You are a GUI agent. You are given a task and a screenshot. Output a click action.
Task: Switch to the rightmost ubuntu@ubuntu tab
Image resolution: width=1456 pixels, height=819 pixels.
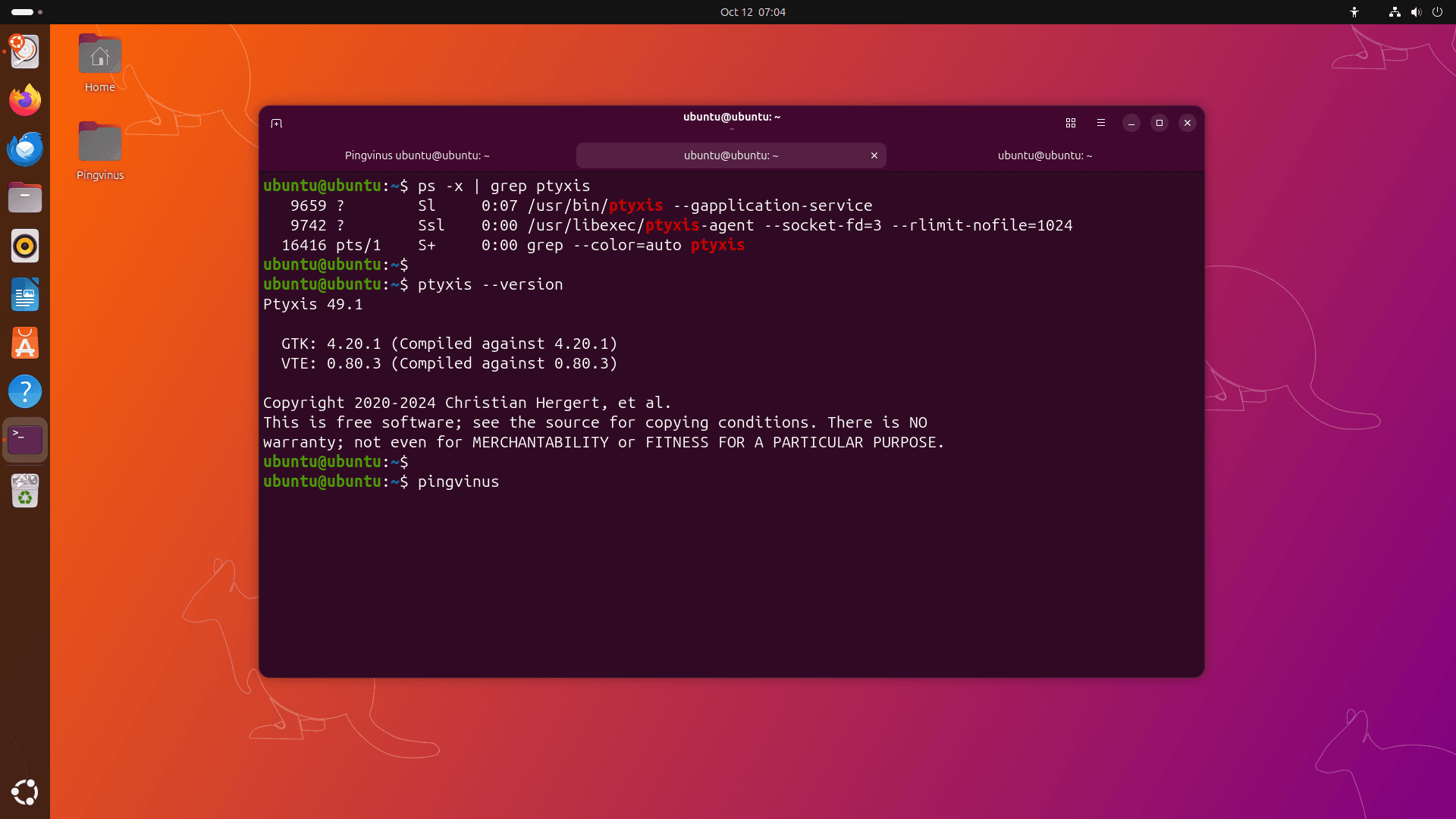pos(1045,155)
